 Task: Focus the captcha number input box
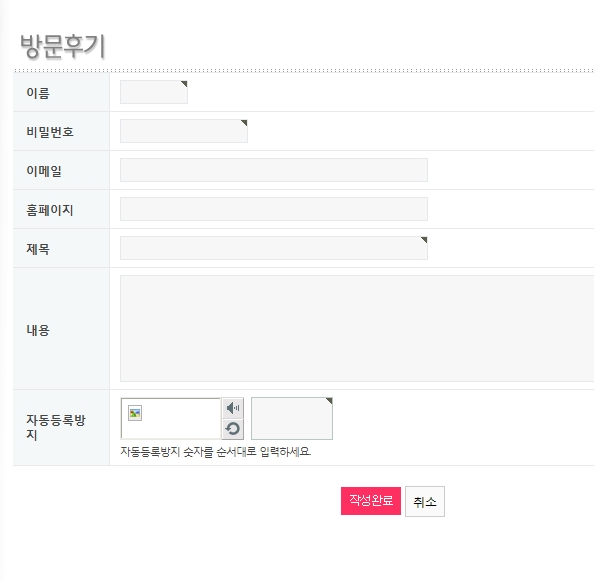coord(292,418)
